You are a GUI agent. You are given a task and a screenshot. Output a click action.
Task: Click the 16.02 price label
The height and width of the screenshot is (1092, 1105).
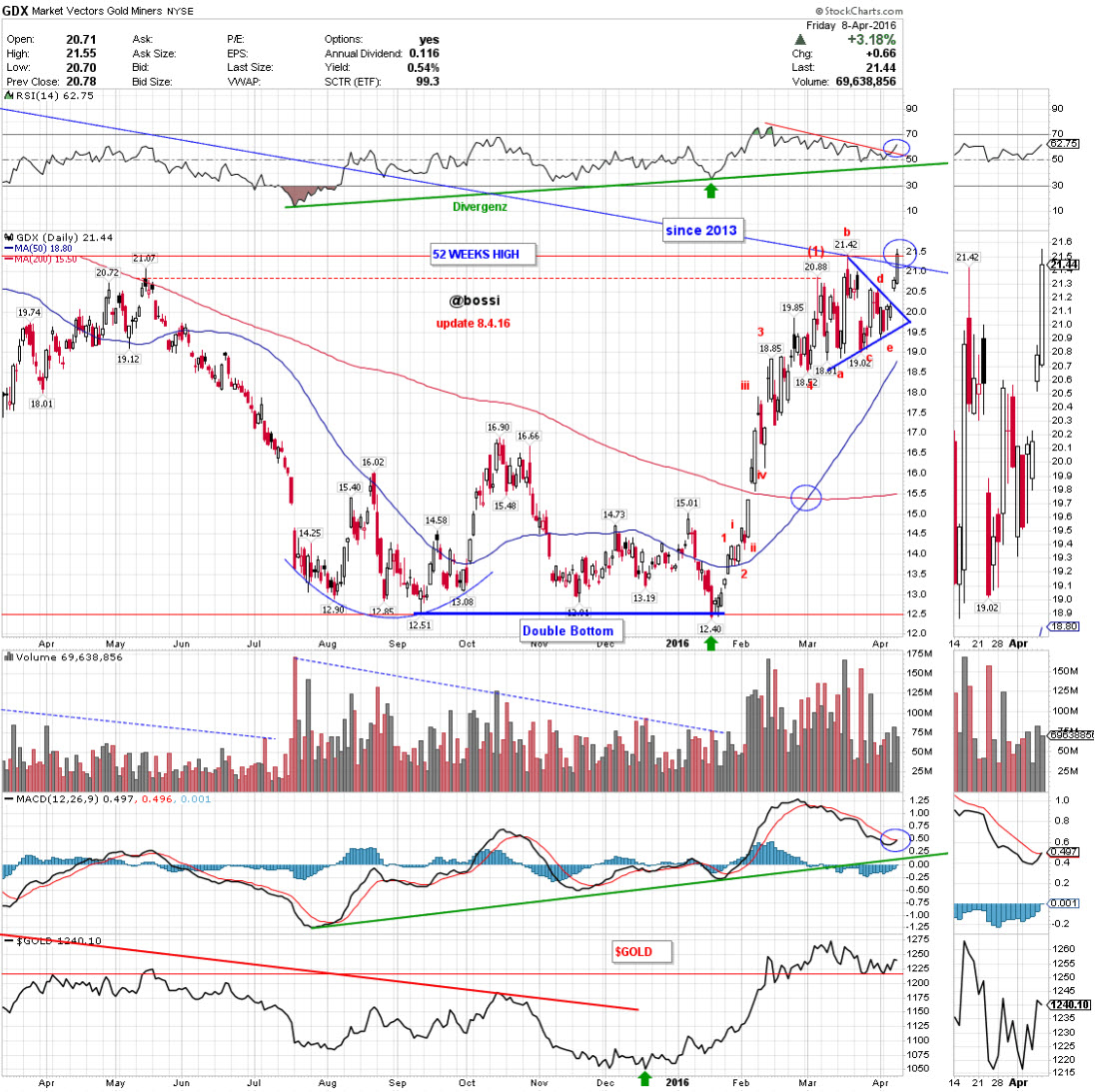[x=373, y=463]
